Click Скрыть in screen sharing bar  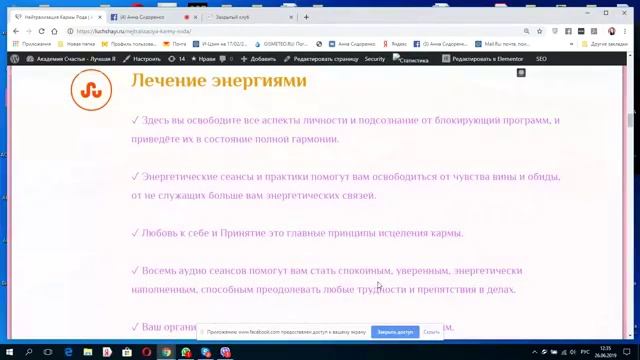coord(431,332)
